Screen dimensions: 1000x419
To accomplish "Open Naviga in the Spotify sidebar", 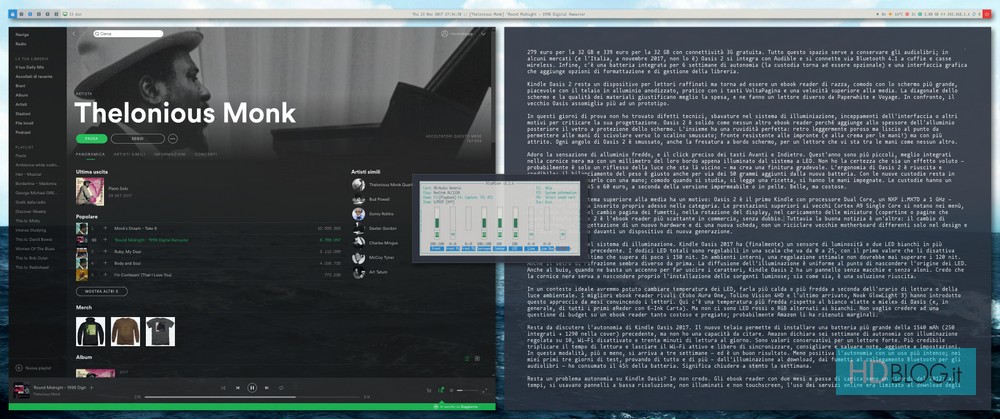I will pyautogui.click(x=22, y=34).
